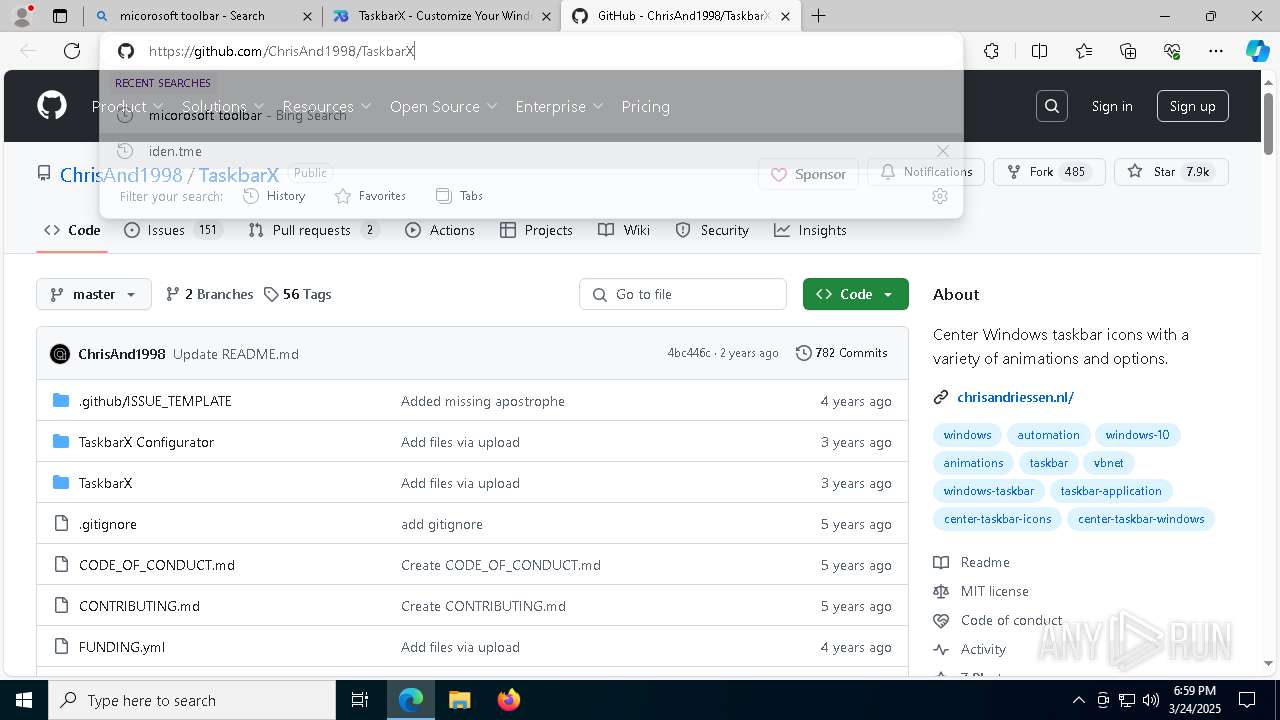Choose micorosoft toolbar recent search suggestion
The height and width of the screenshot is (720, 1280).
[531, 115]
